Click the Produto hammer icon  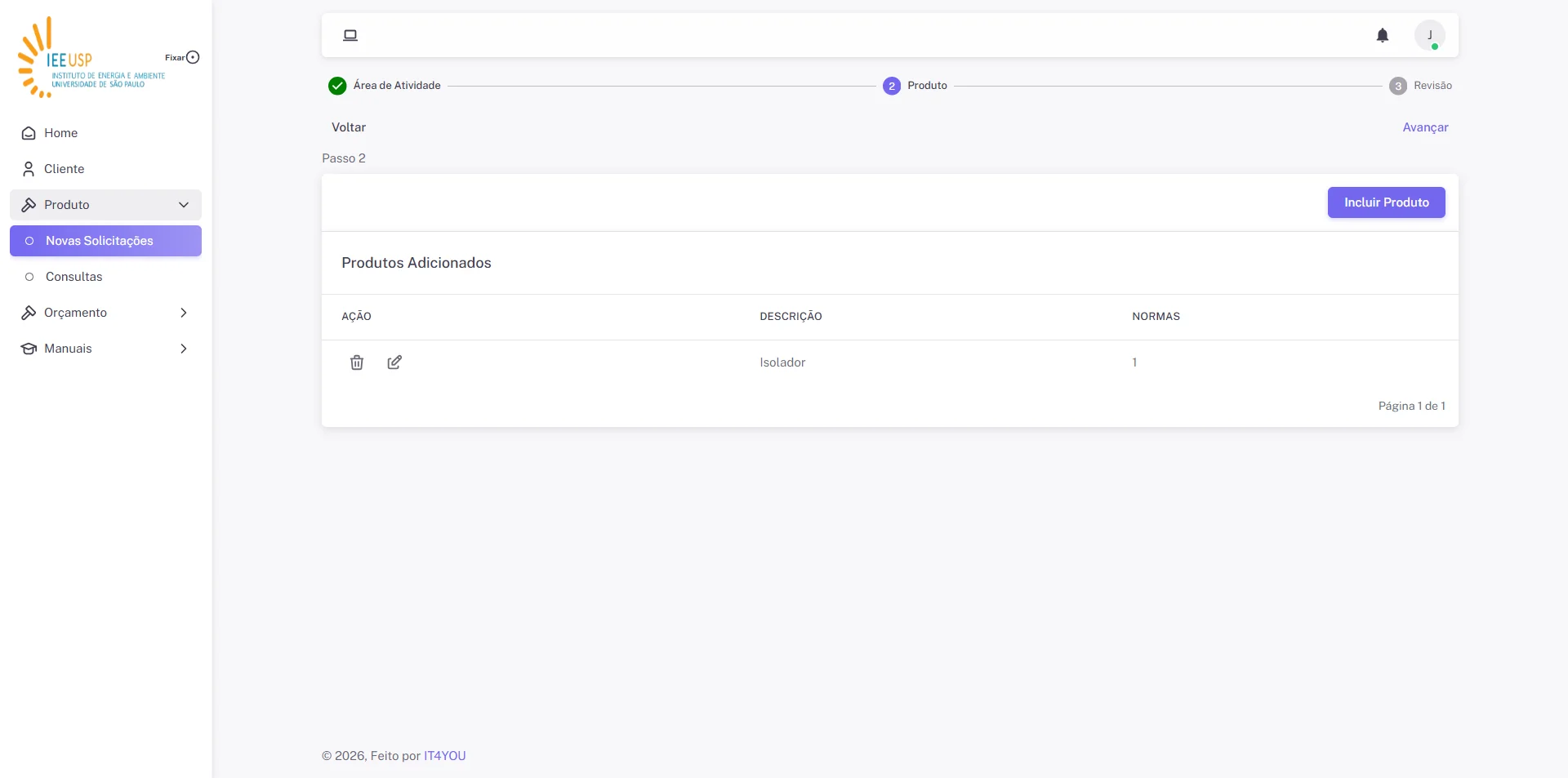29,205
